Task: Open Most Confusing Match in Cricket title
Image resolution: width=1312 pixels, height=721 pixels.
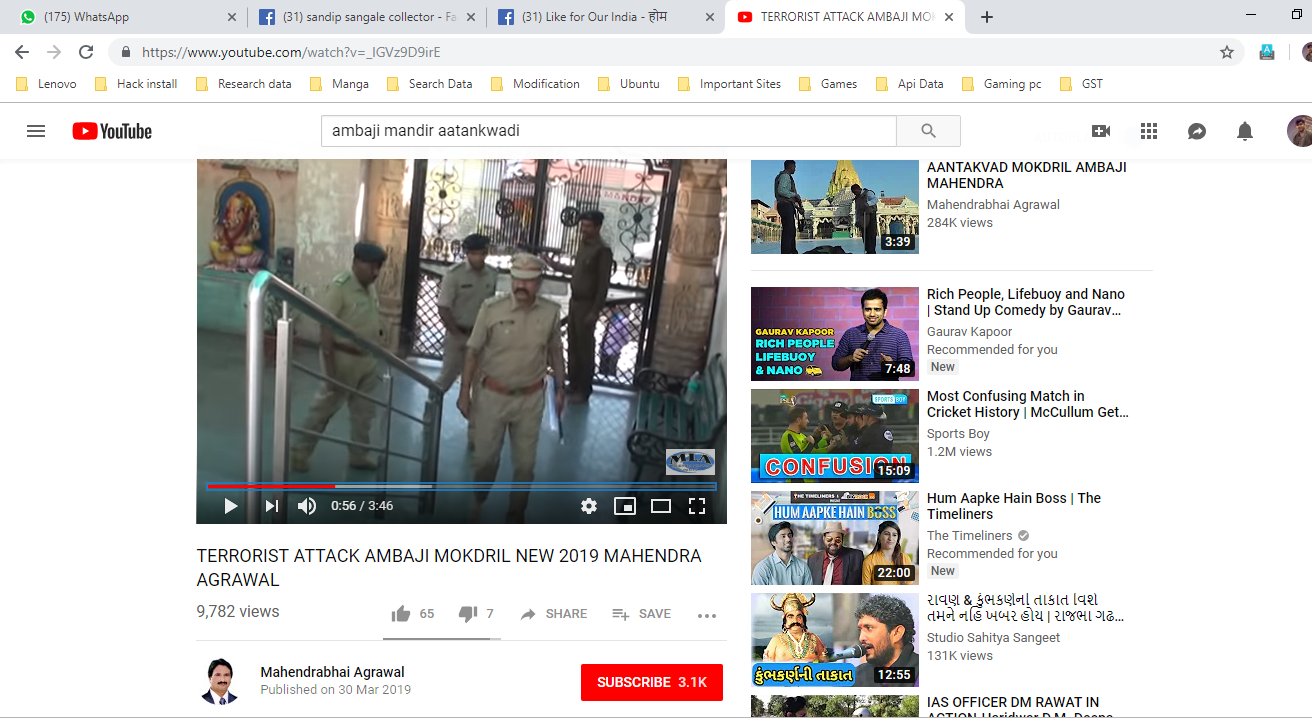Action: pos(1028,404)
